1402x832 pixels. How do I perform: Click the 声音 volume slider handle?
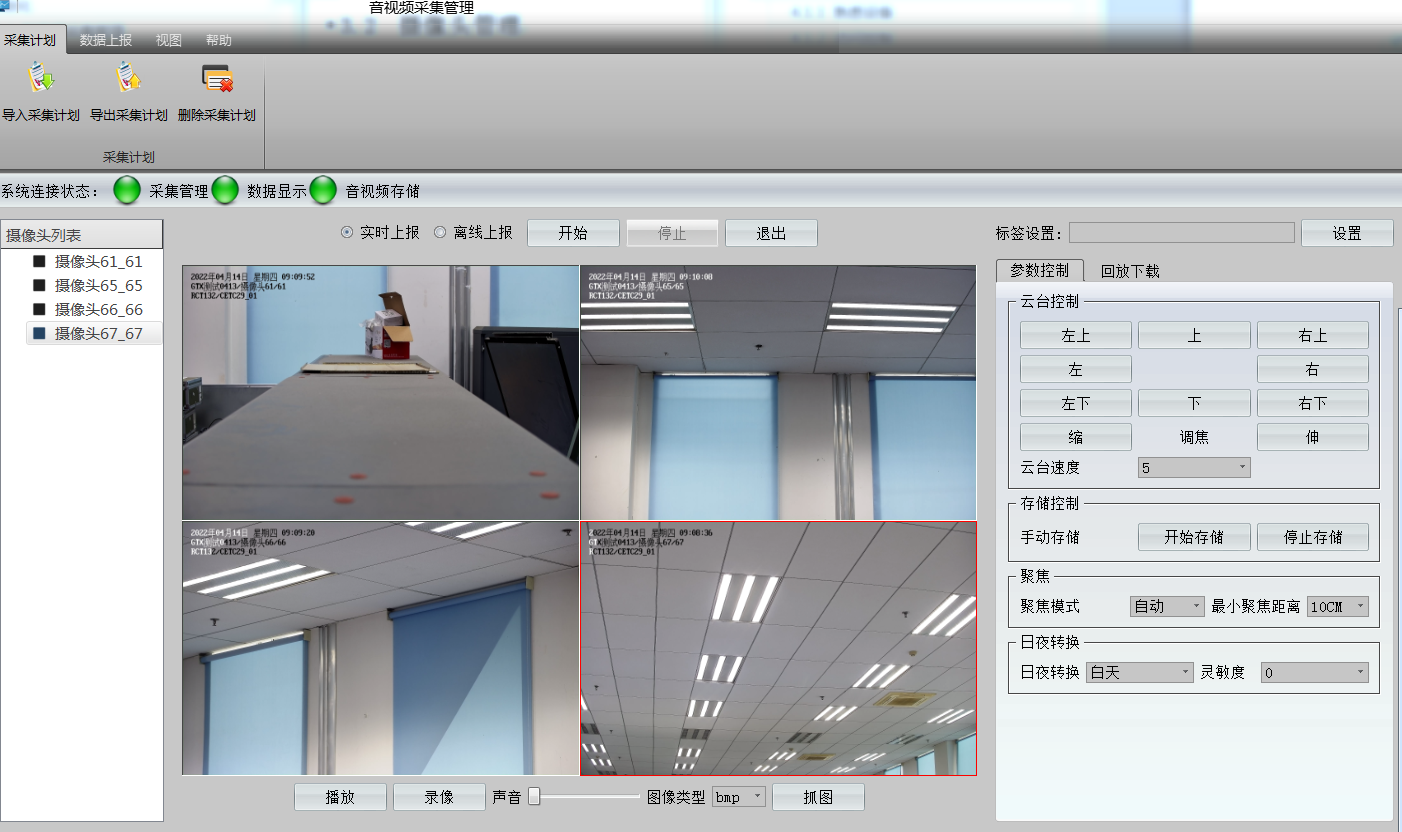[534, 796]
